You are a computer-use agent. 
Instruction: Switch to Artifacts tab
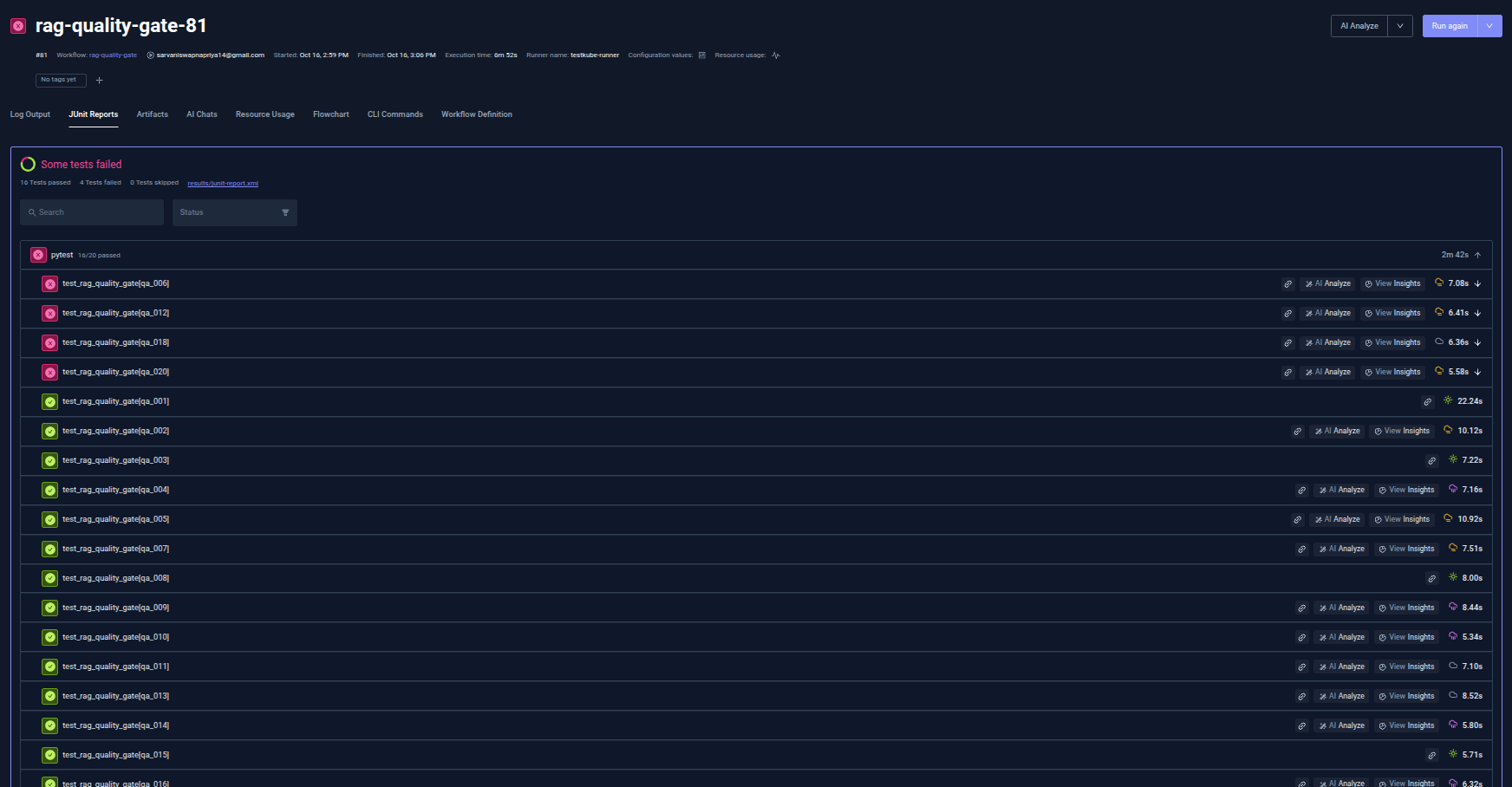153,114
